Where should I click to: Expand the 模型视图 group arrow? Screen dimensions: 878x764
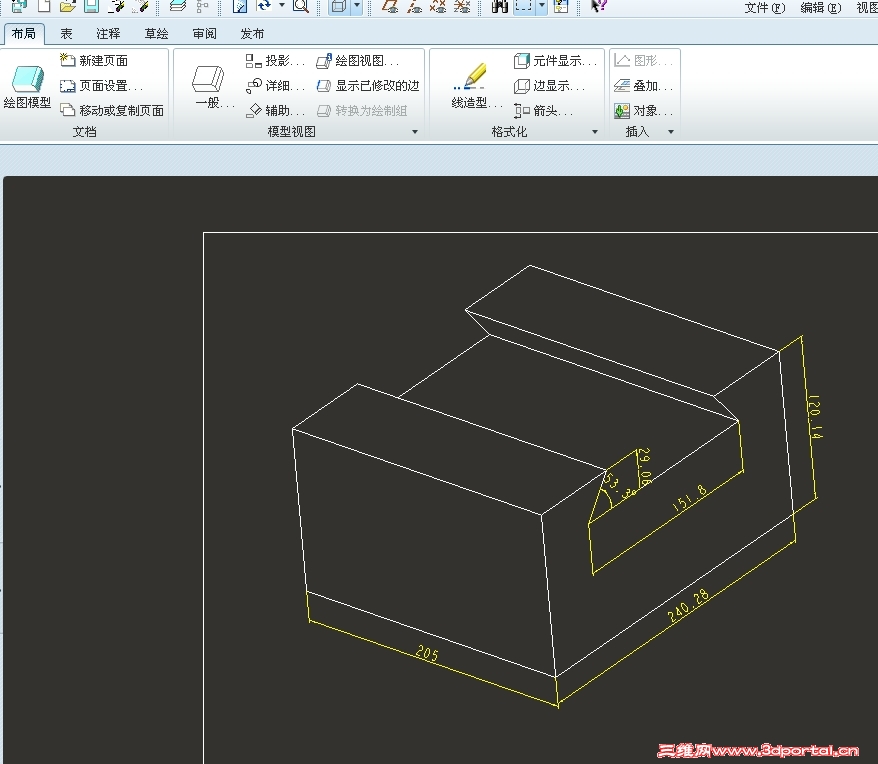coord(415,132)
